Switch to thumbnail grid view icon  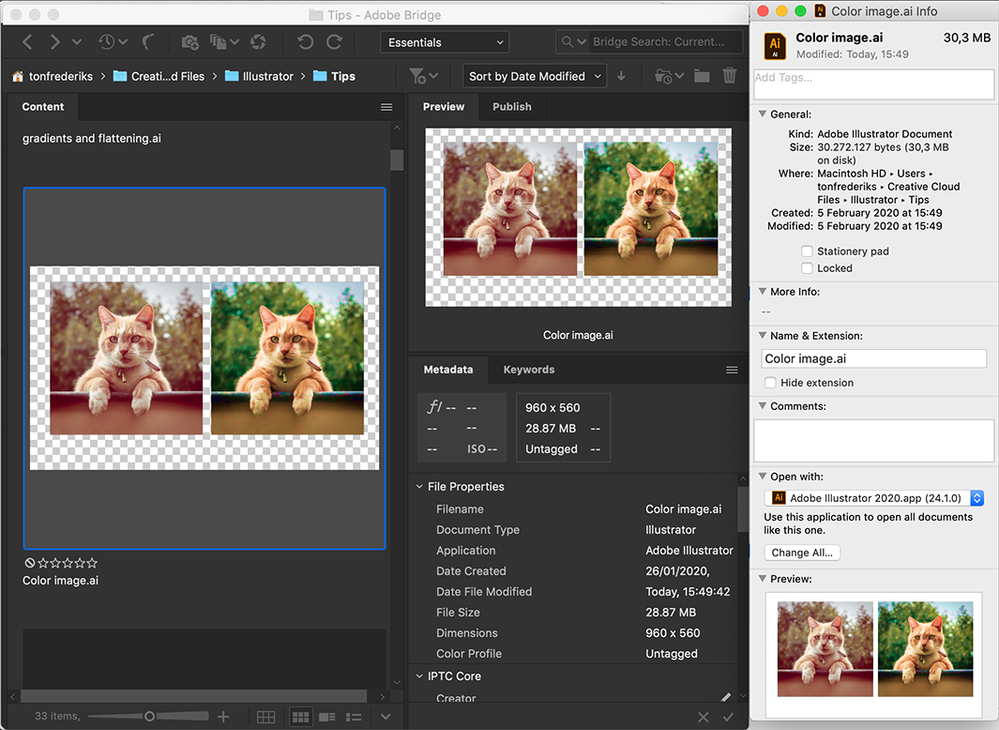[x=300, y=717]
